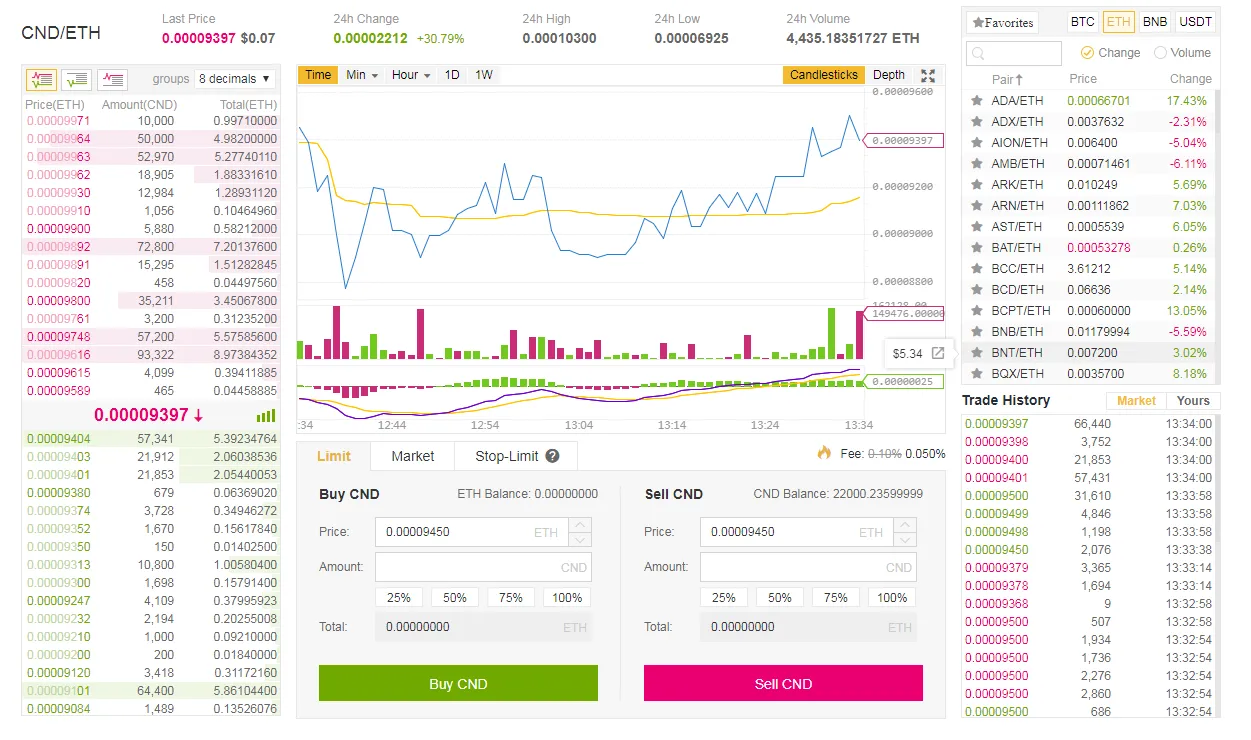The height and width of the screenshot is (740, 1251).
Task: Increase Sell CND price with up stepper
Action: 906,525
